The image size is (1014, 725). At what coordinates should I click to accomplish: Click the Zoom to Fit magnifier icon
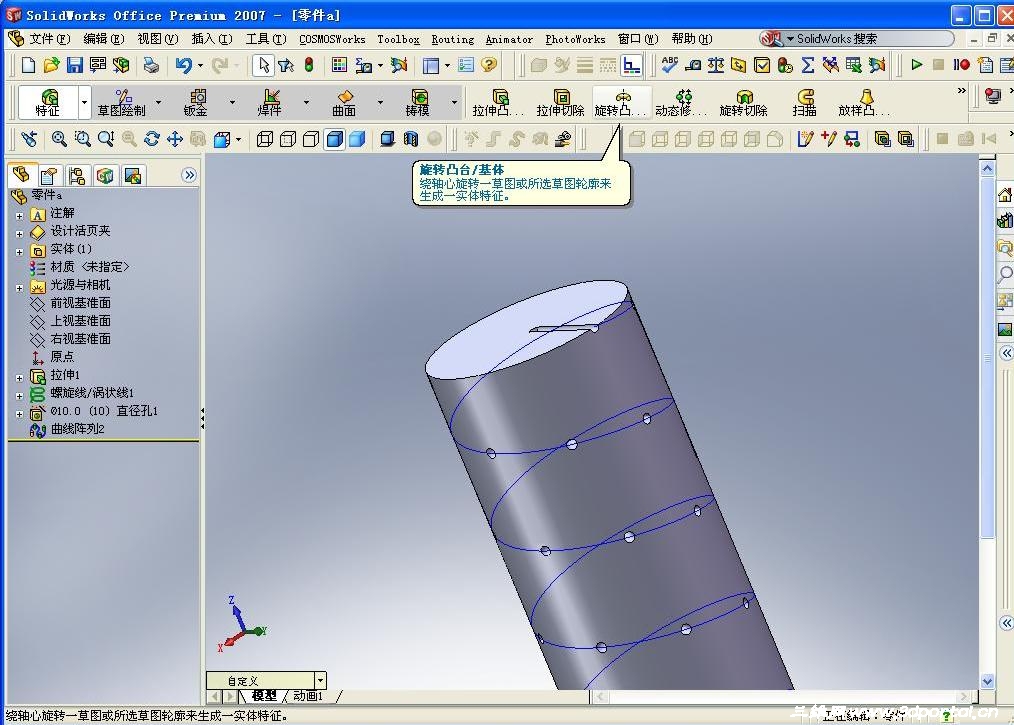tap(59, 138)
